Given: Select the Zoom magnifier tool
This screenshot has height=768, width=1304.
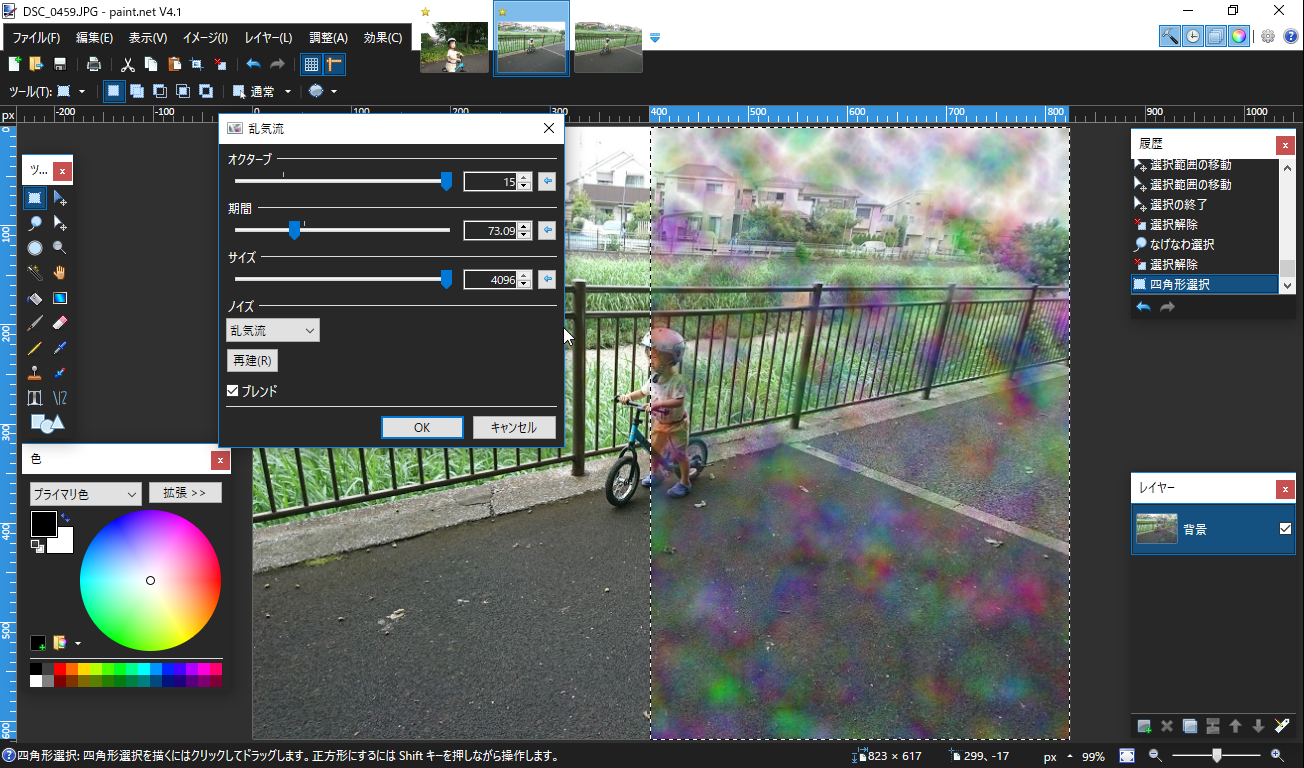Looking at the screenshot, I should [x=60, y=248].
